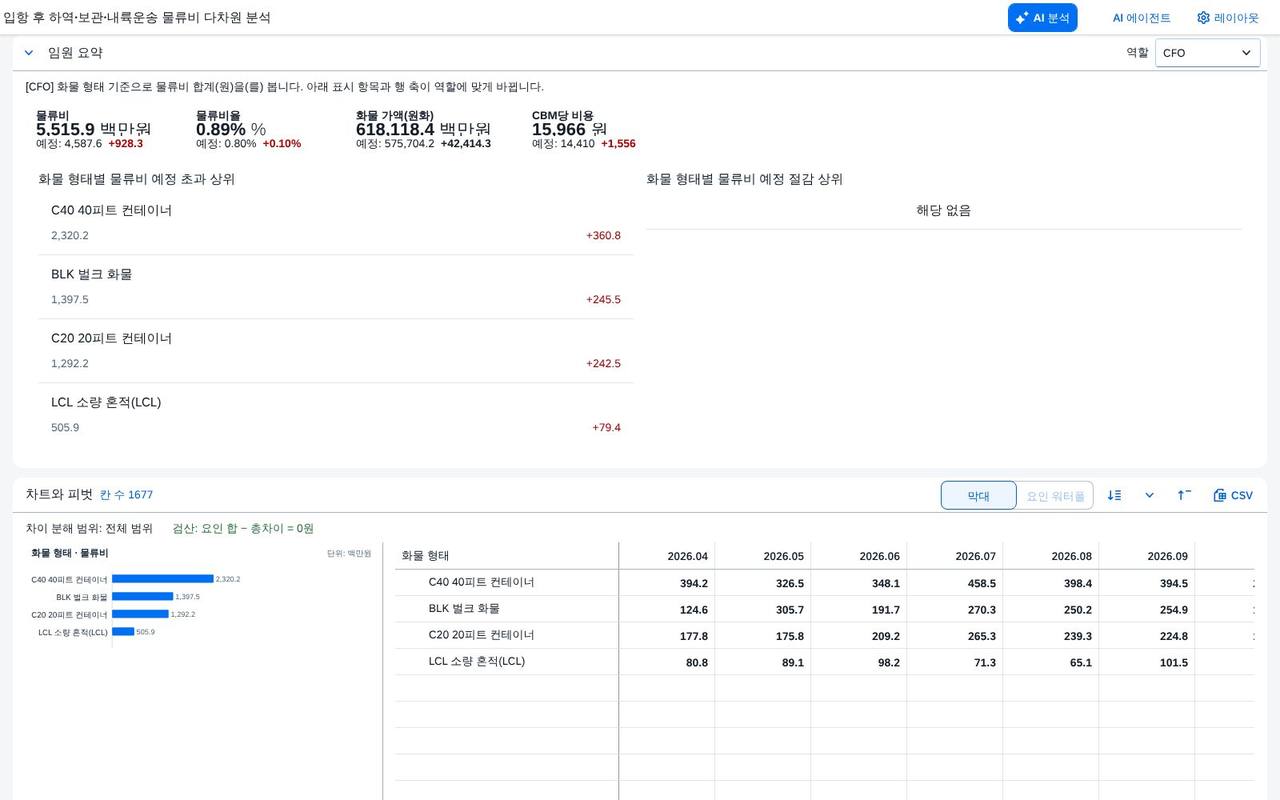The height and width of the screenshot is (800, 1280).
Task: Open the AI 에이전트 panel
Action: 1141,18
